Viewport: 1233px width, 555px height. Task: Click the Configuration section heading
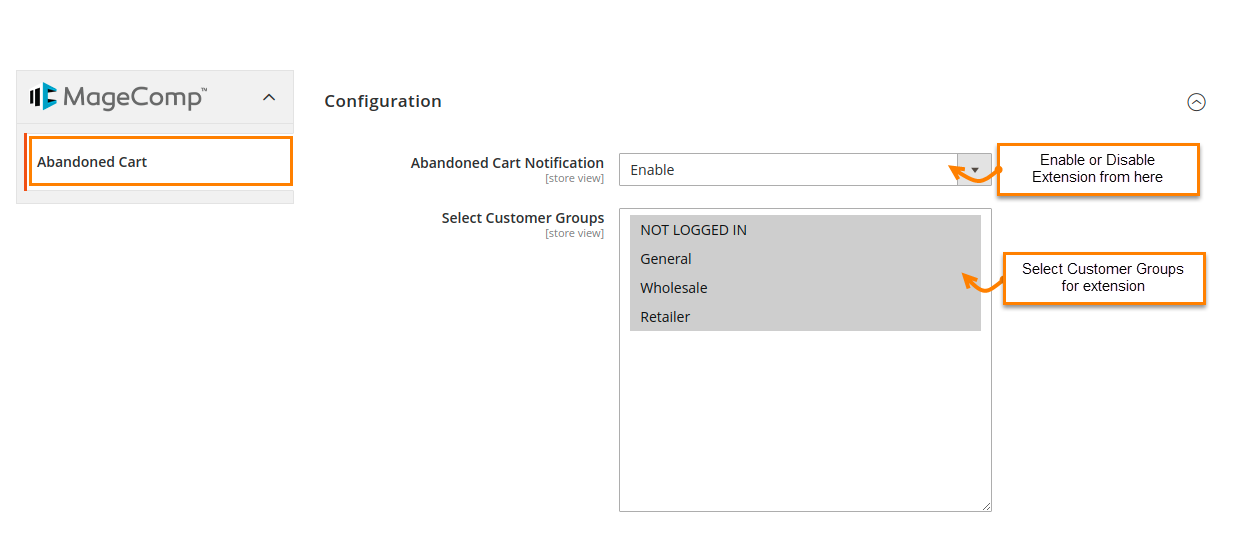383,101
